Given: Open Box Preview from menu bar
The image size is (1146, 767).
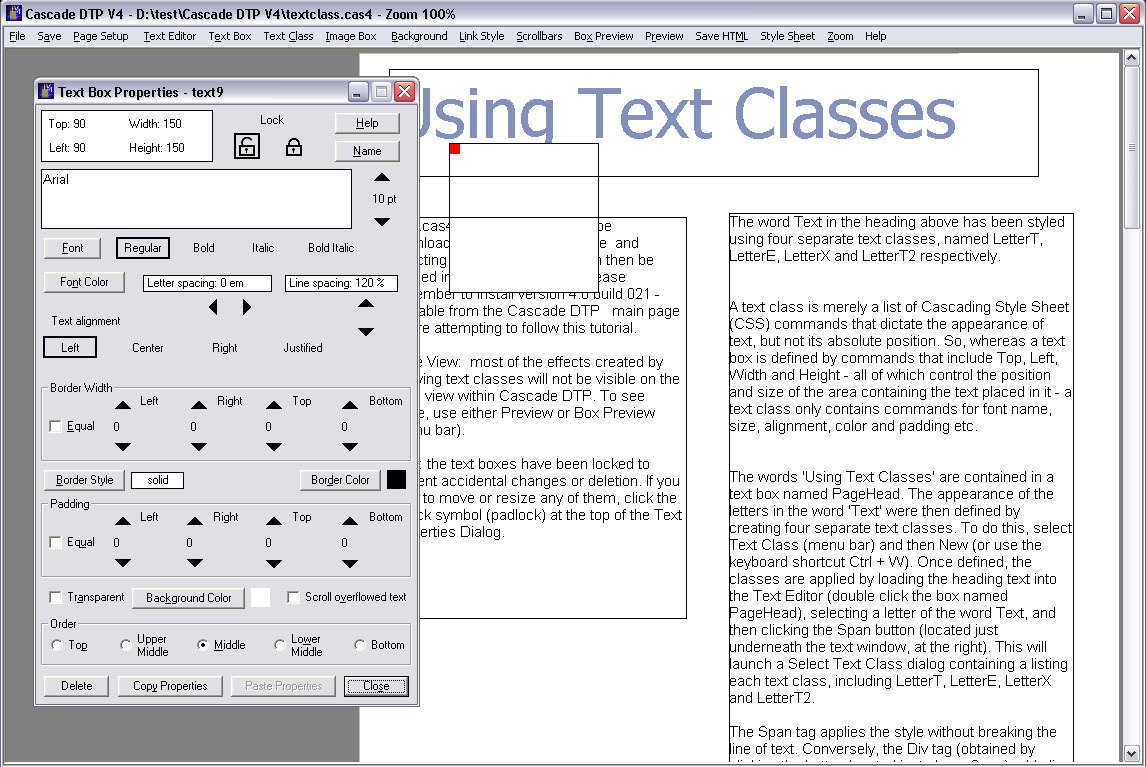Looking at the screenshot, I should click(604, 36).
